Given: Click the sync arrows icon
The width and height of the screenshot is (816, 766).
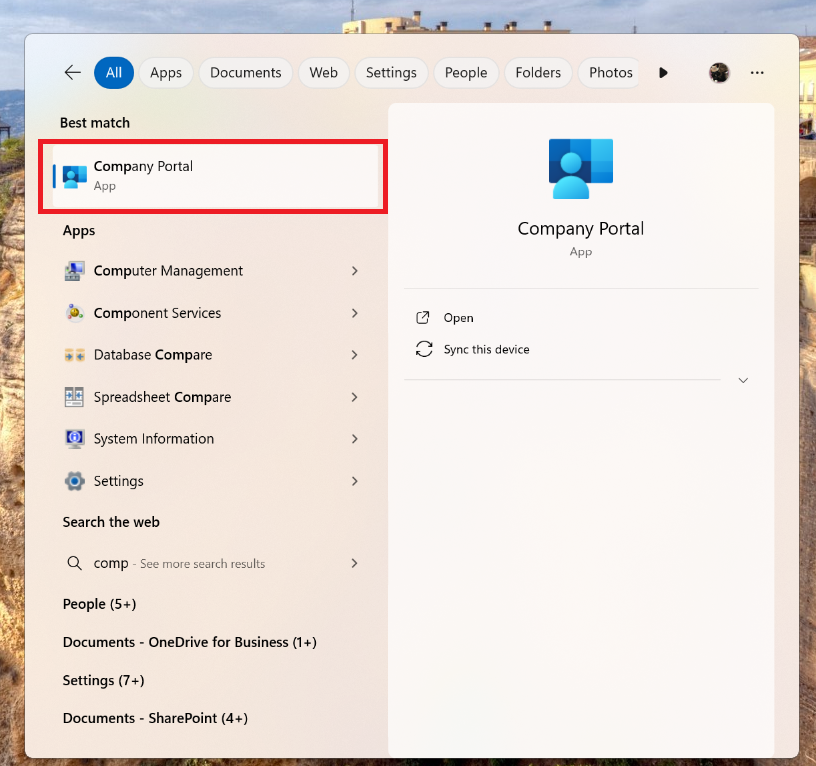Looking at the screenshot, I should click(424, 349).
